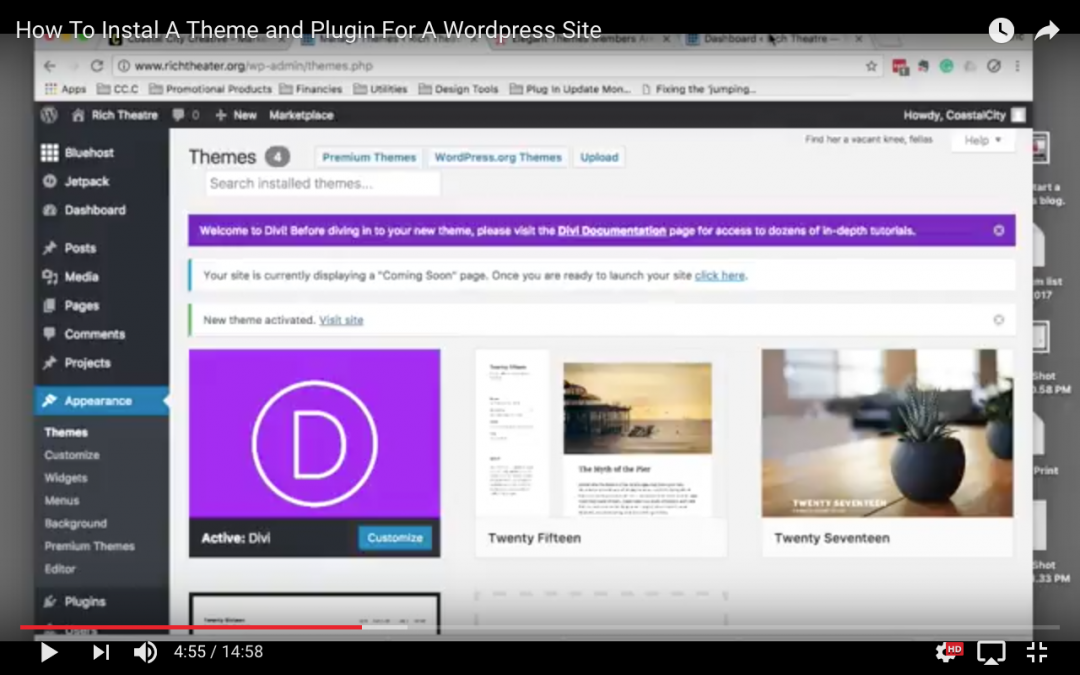Reload the browser page
Image resolution: width=1080 pixels, height=675 pixels.
pyautogui.click(x=97, y=66)
